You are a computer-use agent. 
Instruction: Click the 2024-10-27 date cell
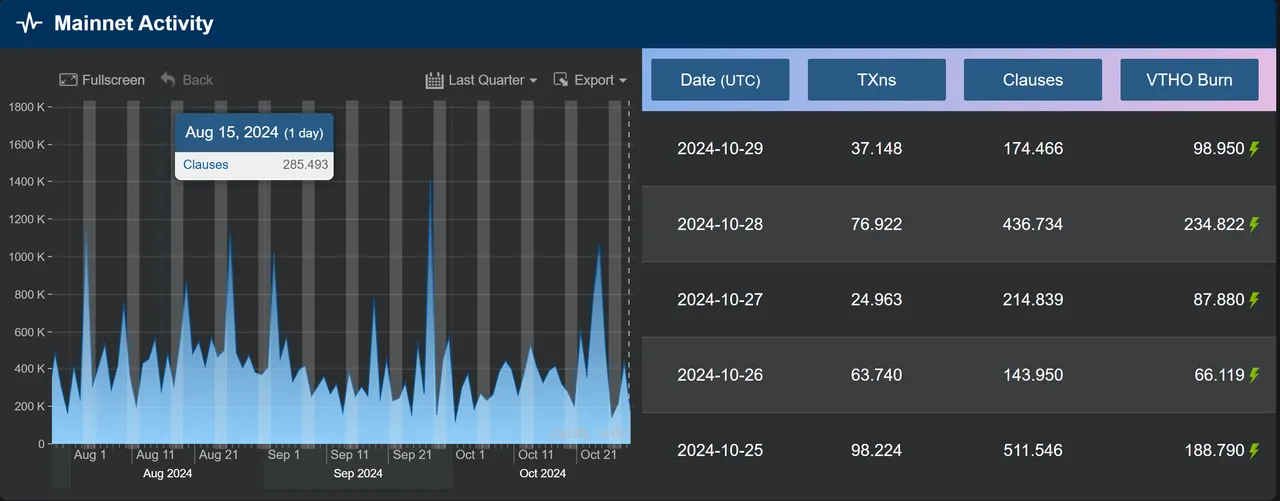tap(720, 300)
